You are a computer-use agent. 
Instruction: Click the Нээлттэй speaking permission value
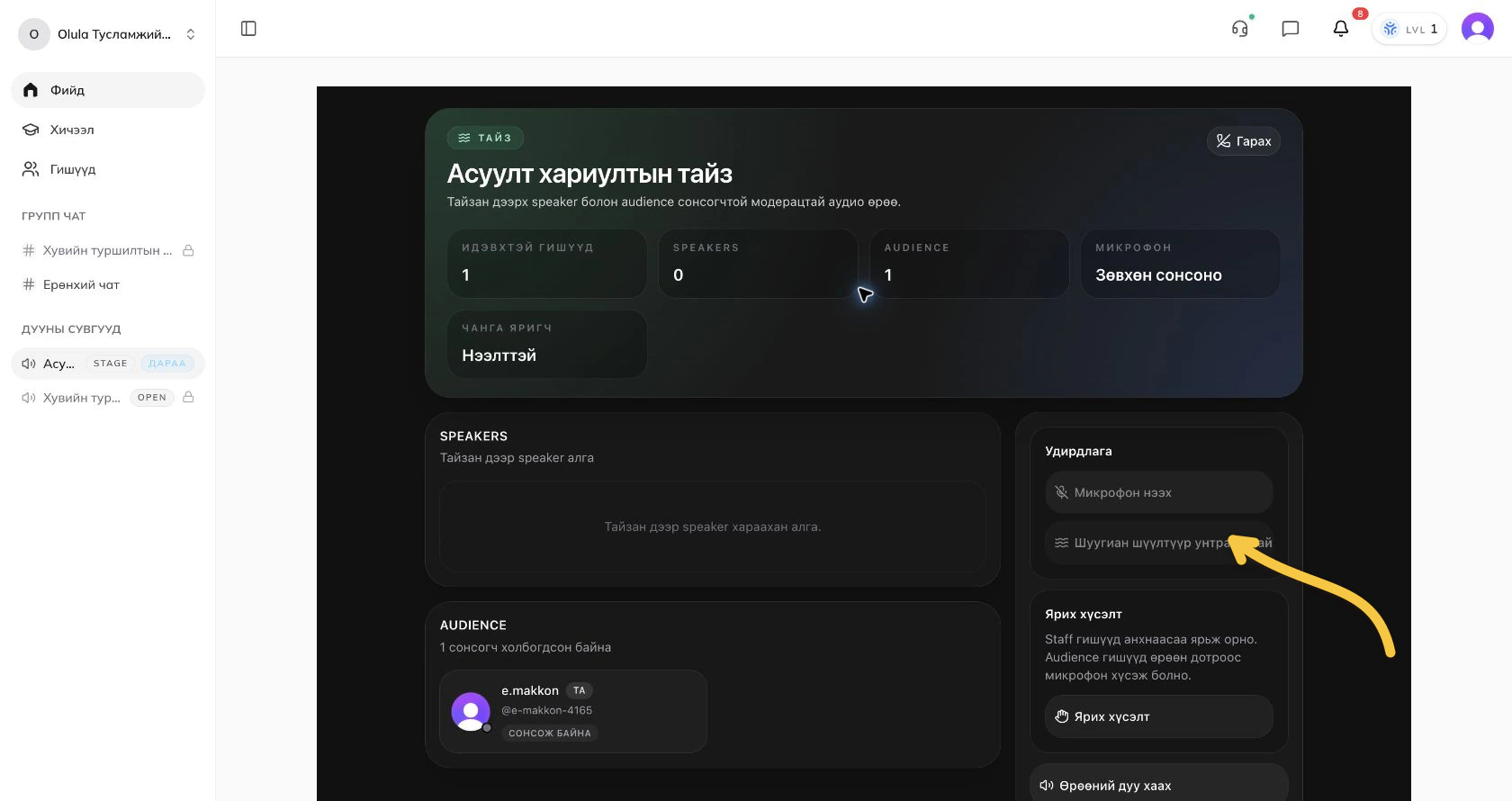(x=499, y=355)
